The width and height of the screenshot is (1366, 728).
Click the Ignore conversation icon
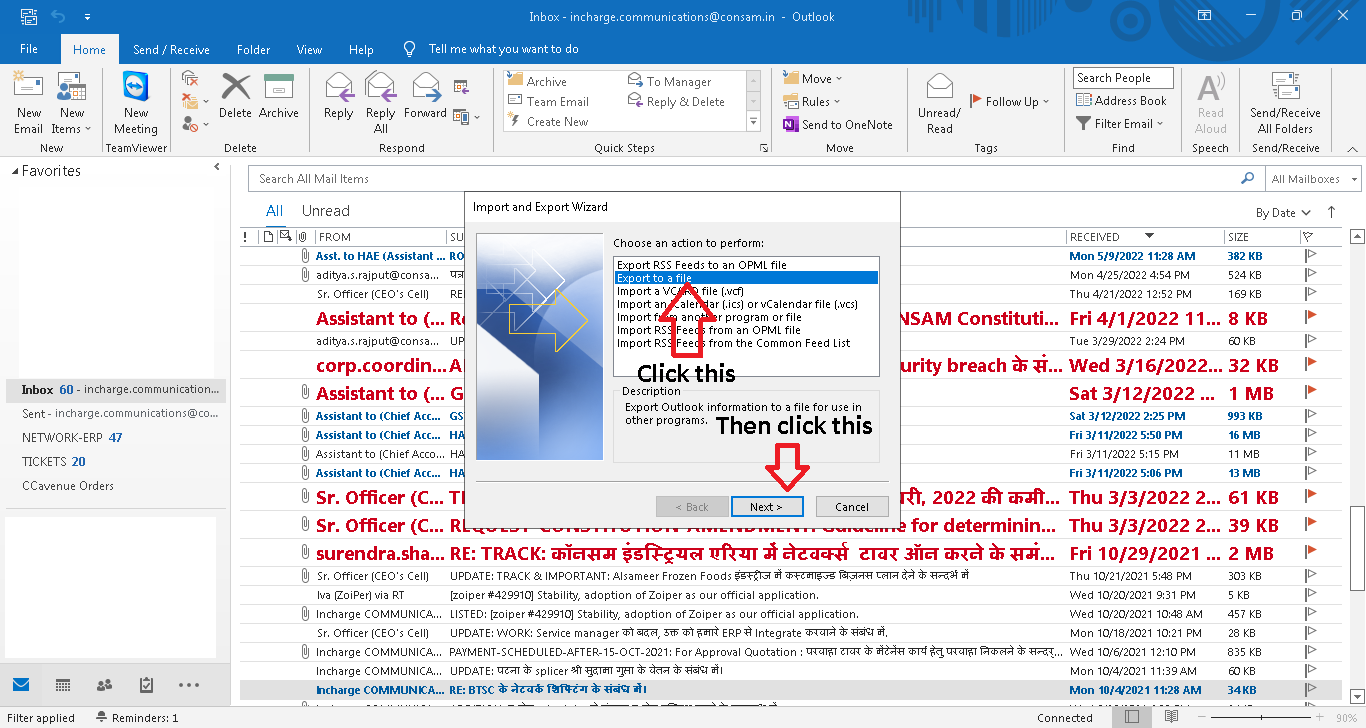point(190,79)
